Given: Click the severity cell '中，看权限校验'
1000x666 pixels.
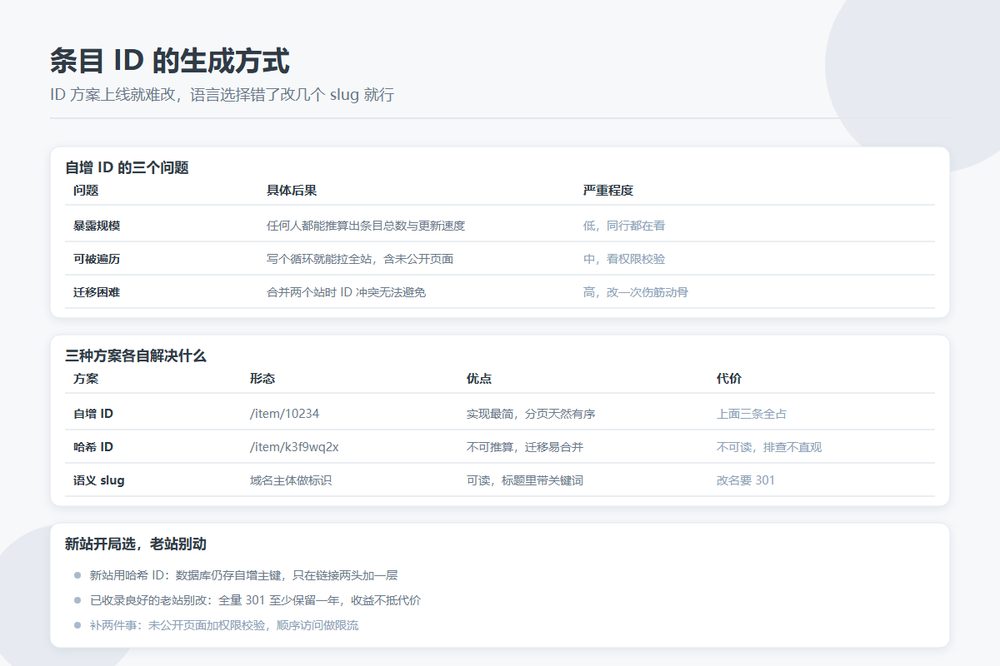Looking at the screenshot, I should [x=624, y=258].
